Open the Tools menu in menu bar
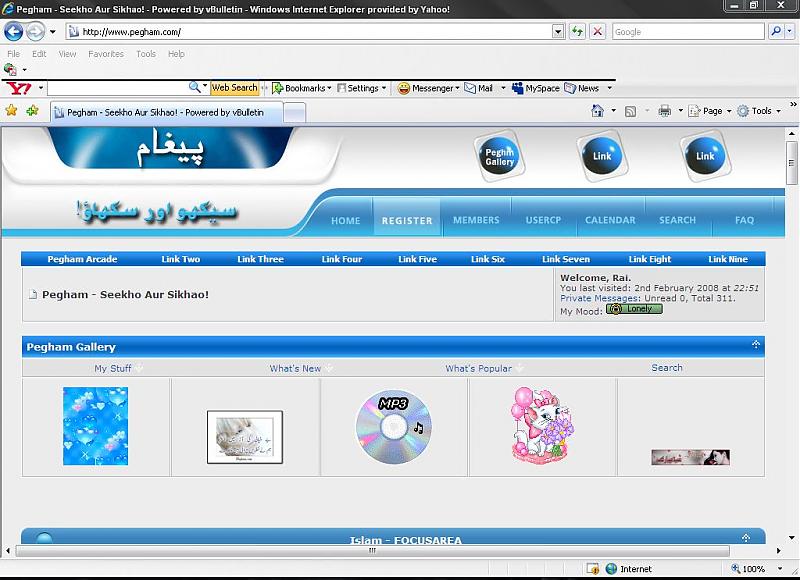Viewport: 800px width, 580px height. (146, 54)
